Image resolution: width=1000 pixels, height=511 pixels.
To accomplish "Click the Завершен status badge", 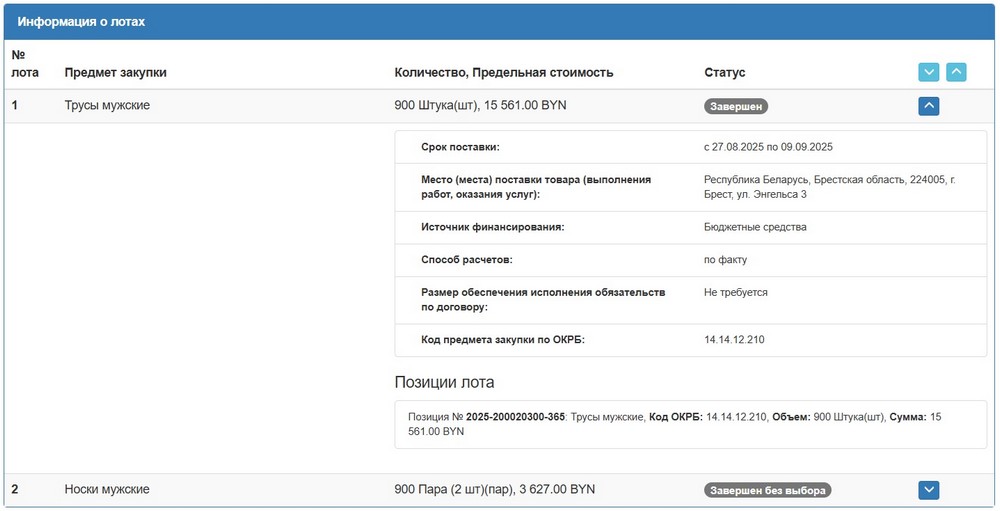I will (x=736, y=106).
